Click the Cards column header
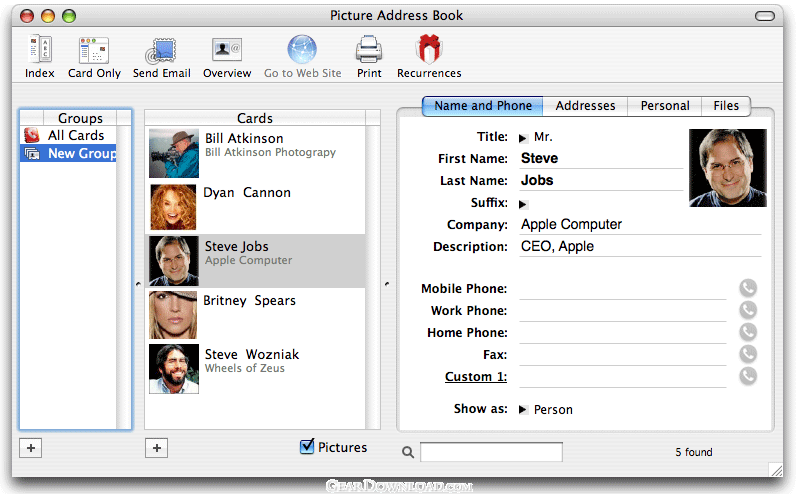 tap(255, 118)
